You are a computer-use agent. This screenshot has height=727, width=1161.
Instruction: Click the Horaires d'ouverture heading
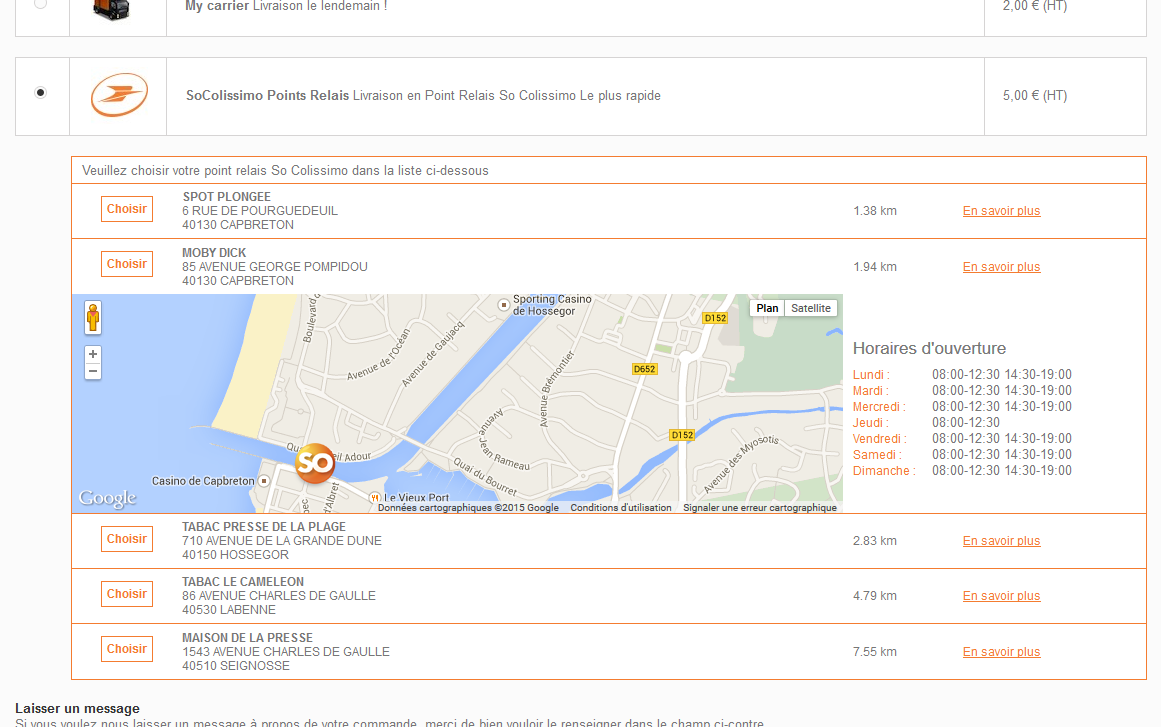tap(929, 349)
